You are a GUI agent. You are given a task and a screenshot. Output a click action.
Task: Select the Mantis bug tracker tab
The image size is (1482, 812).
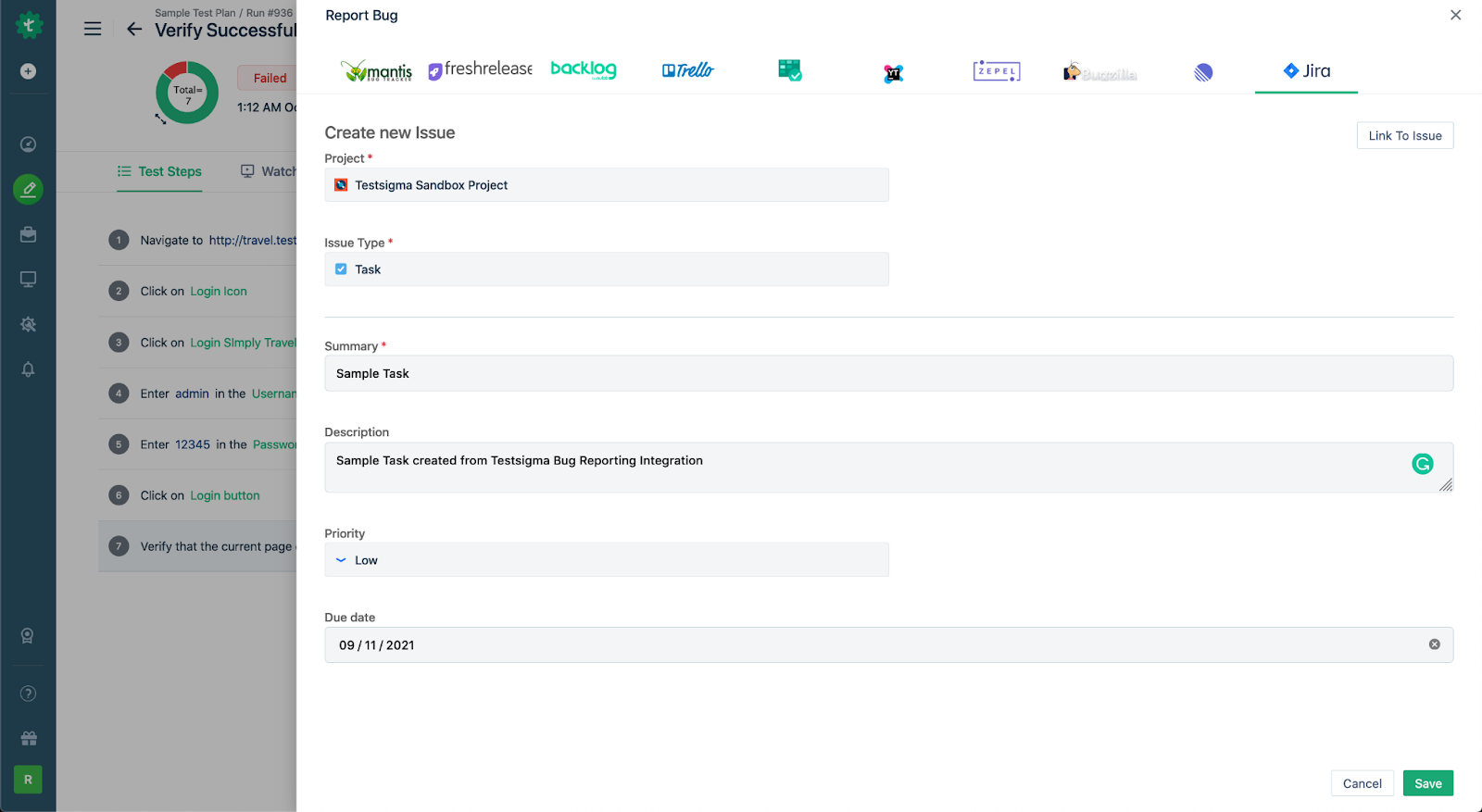click(x=376, y=71)
